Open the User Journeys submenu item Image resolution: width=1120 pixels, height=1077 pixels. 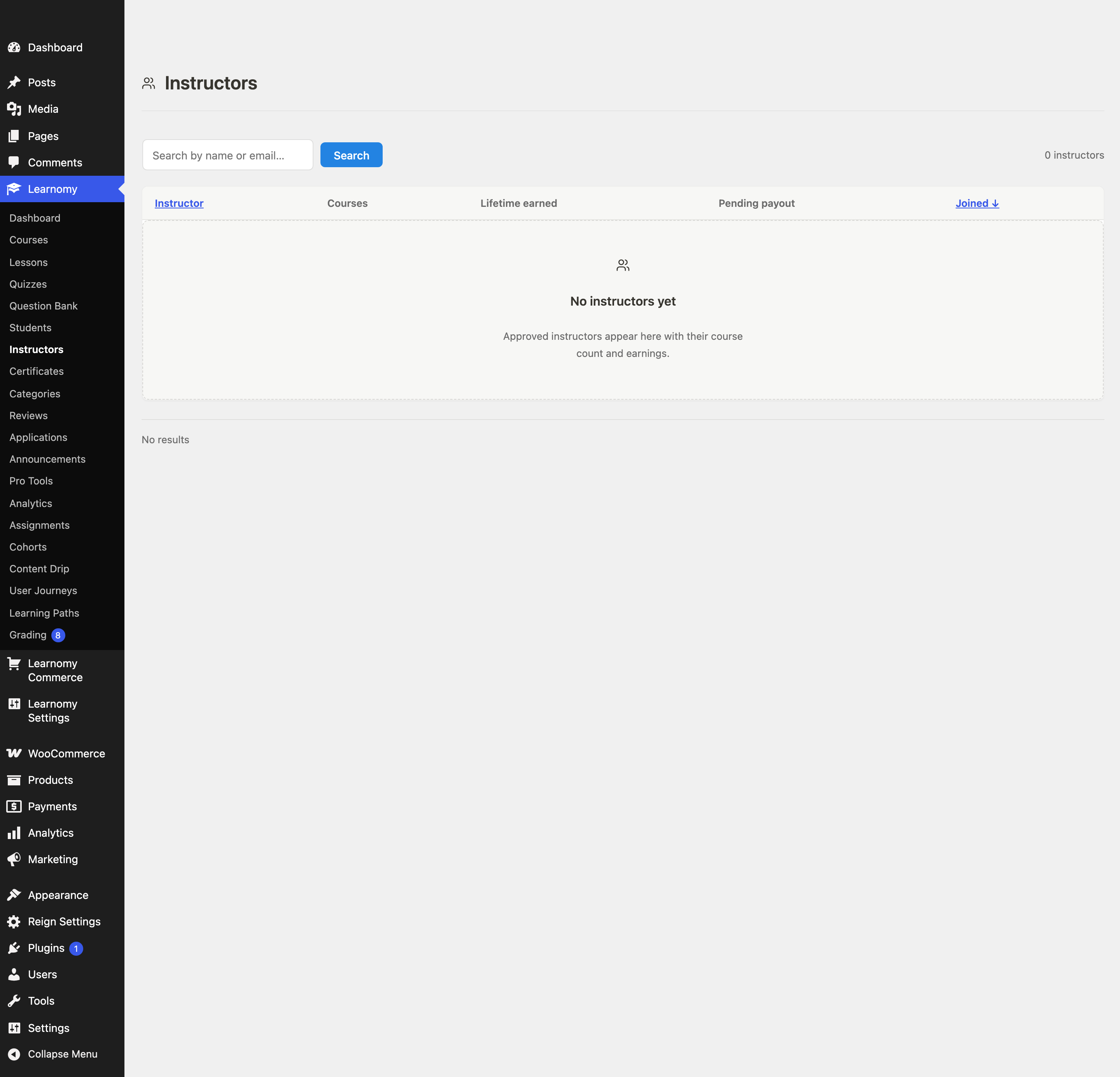pyautogui.click(x=44, y=591)
